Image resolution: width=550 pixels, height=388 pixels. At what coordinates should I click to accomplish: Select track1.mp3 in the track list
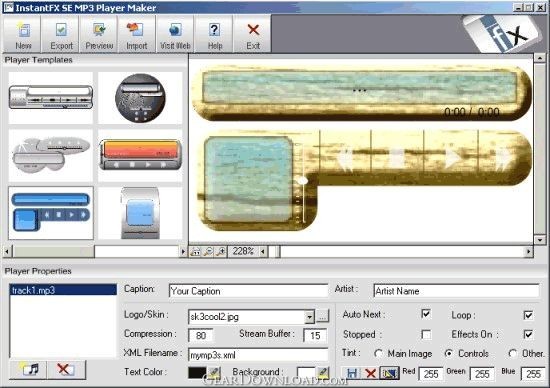pos(63,290)
